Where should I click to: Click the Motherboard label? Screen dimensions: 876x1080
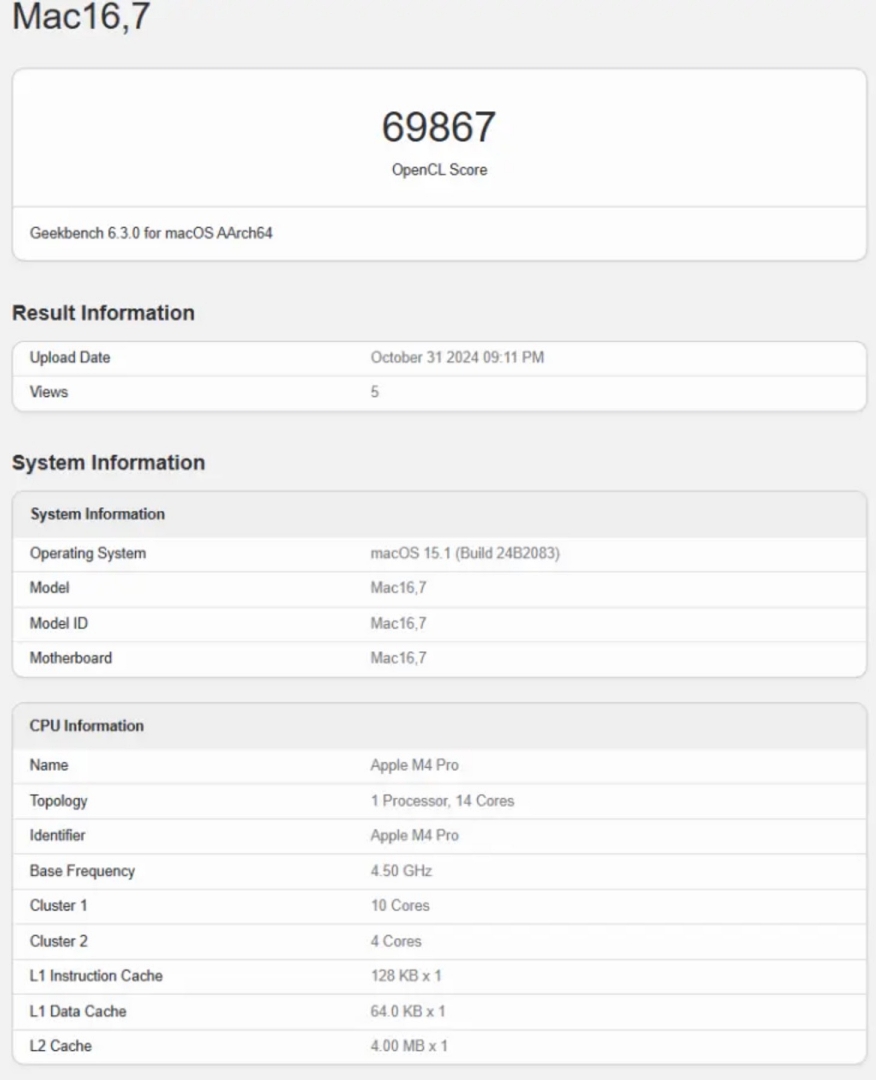pyautogui.click(x=70, y=658)
